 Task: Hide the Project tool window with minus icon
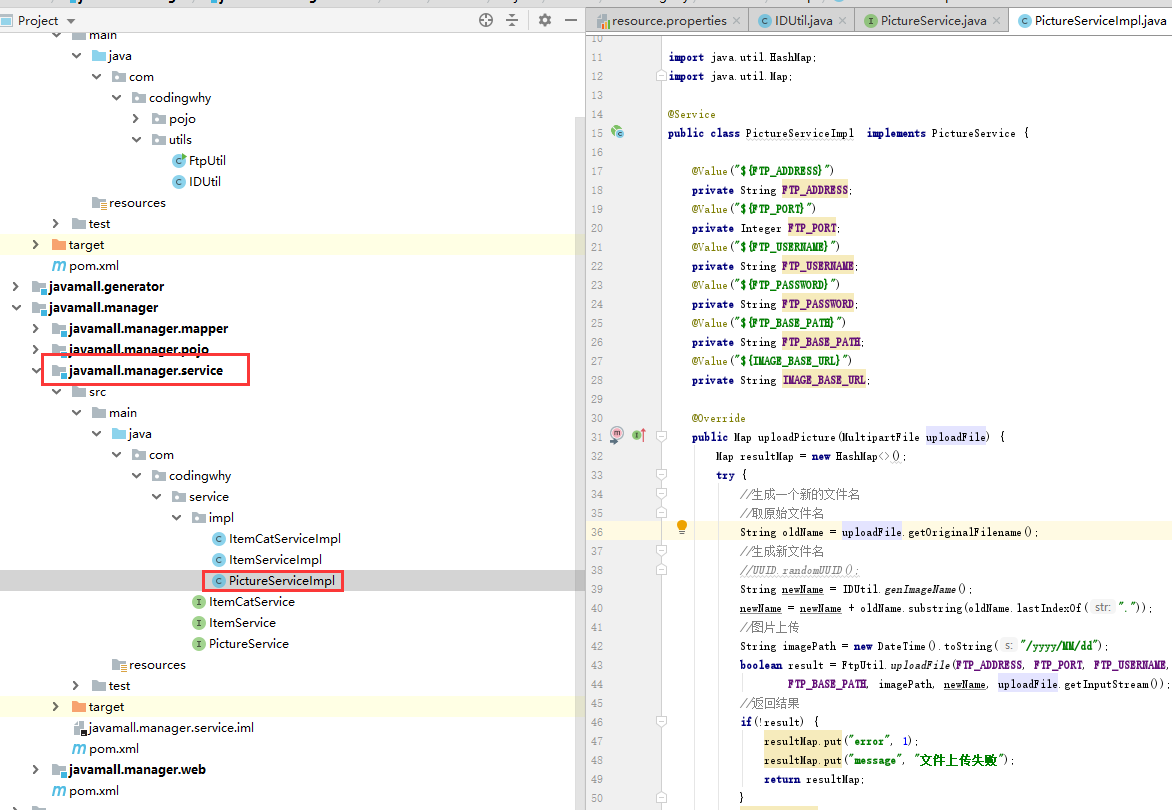coord(571,20)
